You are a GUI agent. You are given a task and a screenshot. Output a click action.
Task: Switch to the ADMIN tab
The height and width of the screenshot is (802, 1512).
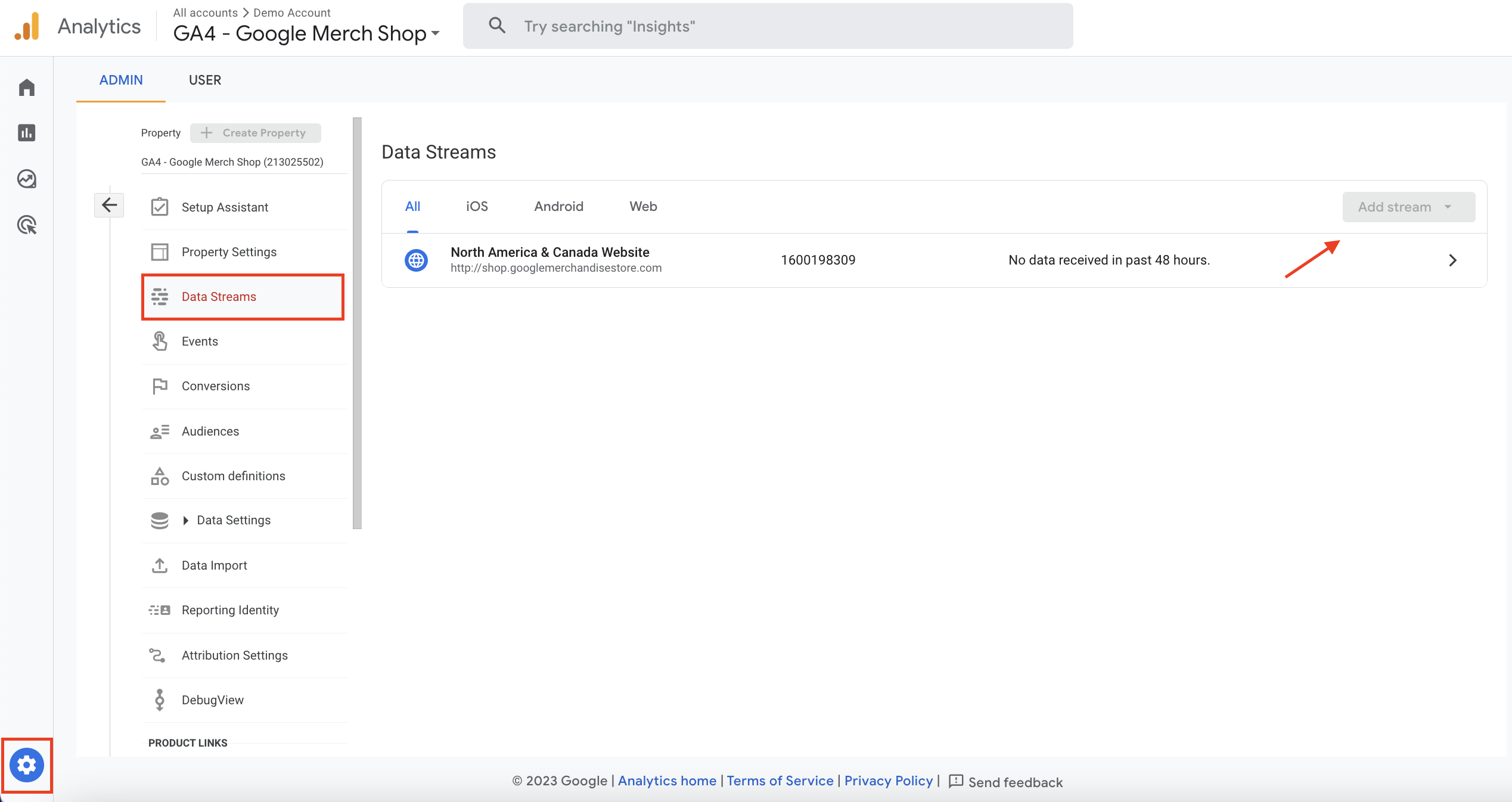[121, 80]
